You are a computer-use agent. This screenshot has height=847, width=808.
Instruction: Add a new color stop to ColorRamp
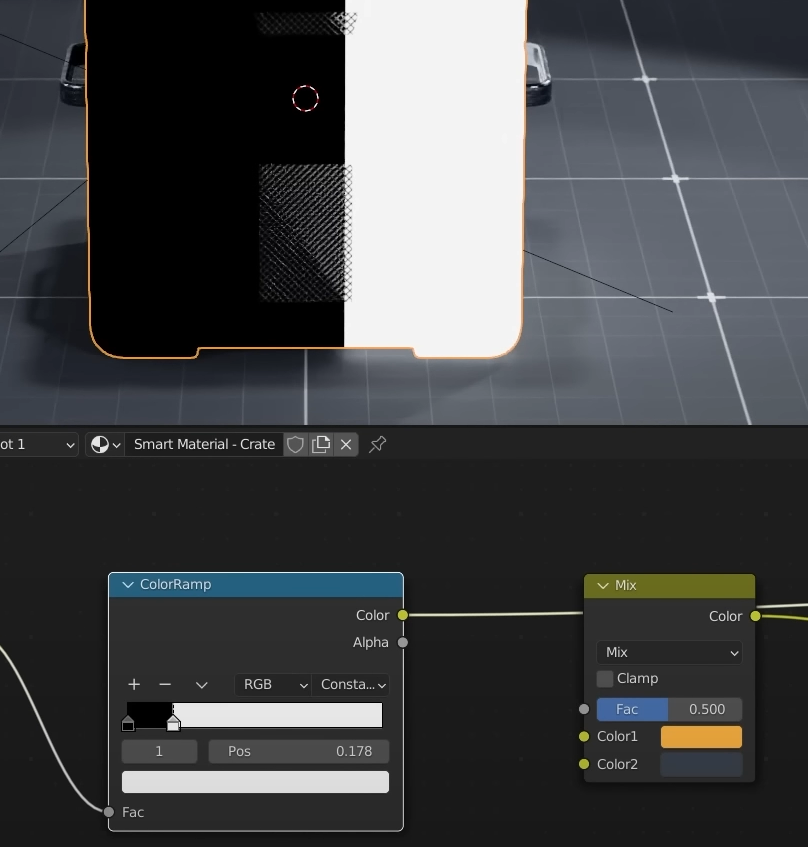[134, 684]
